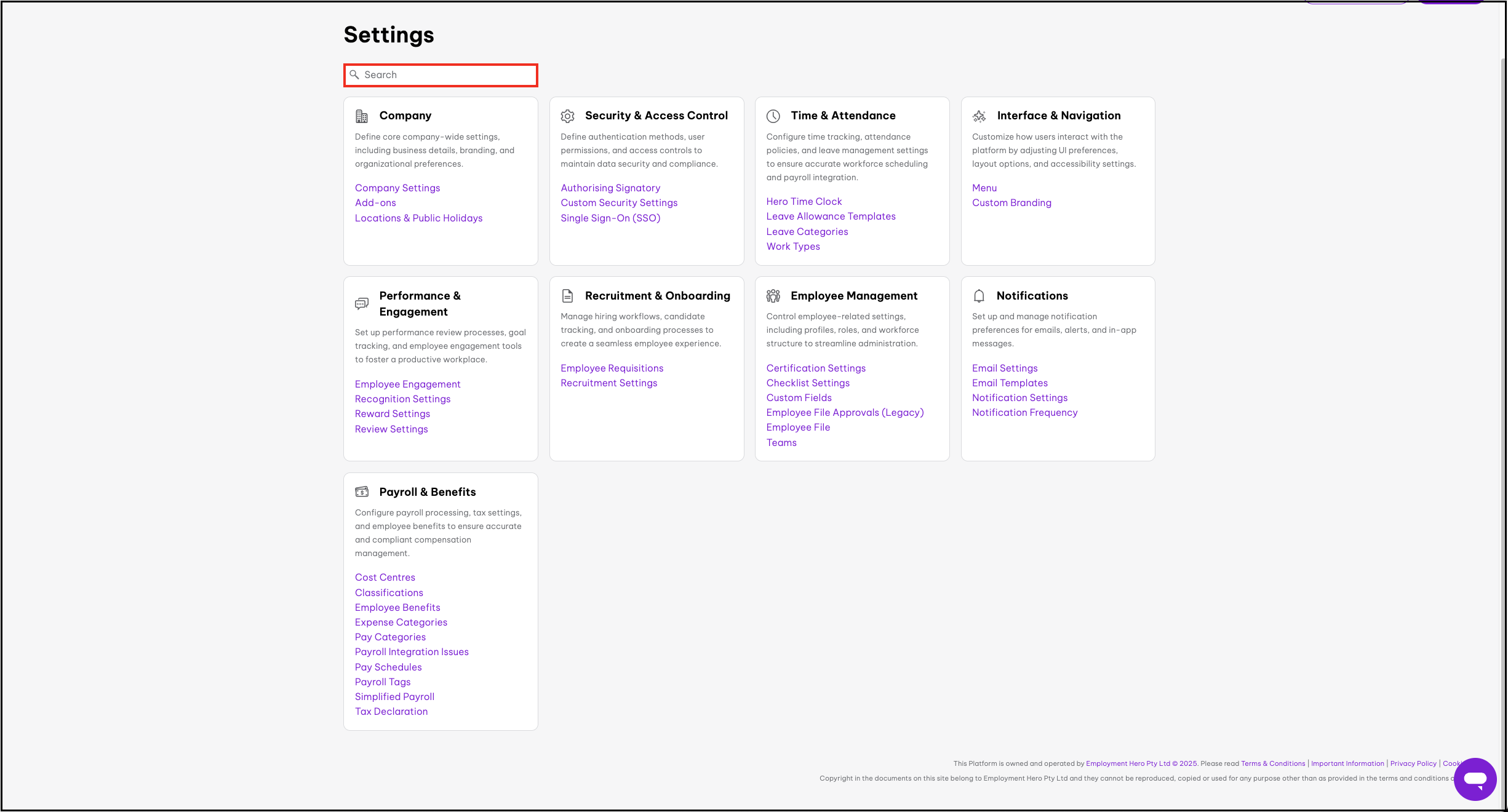The height and width of the screenshot is (812, 1508).
Task: Click the Notifications bell icon
Action: click(979, 295)
